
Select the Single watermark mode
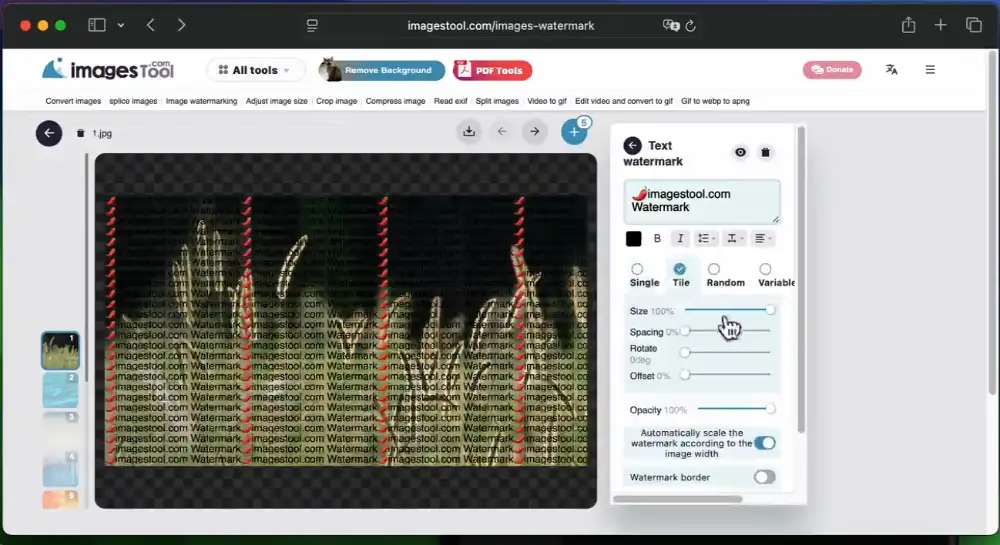pos(637,270)
